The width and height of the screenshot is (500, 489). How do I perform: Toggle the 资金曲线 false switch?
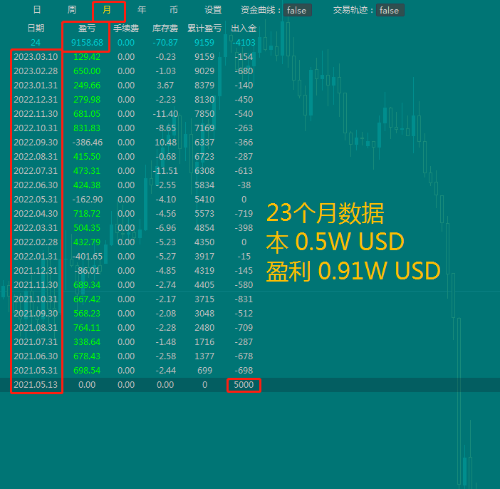[x=297, y=10]
